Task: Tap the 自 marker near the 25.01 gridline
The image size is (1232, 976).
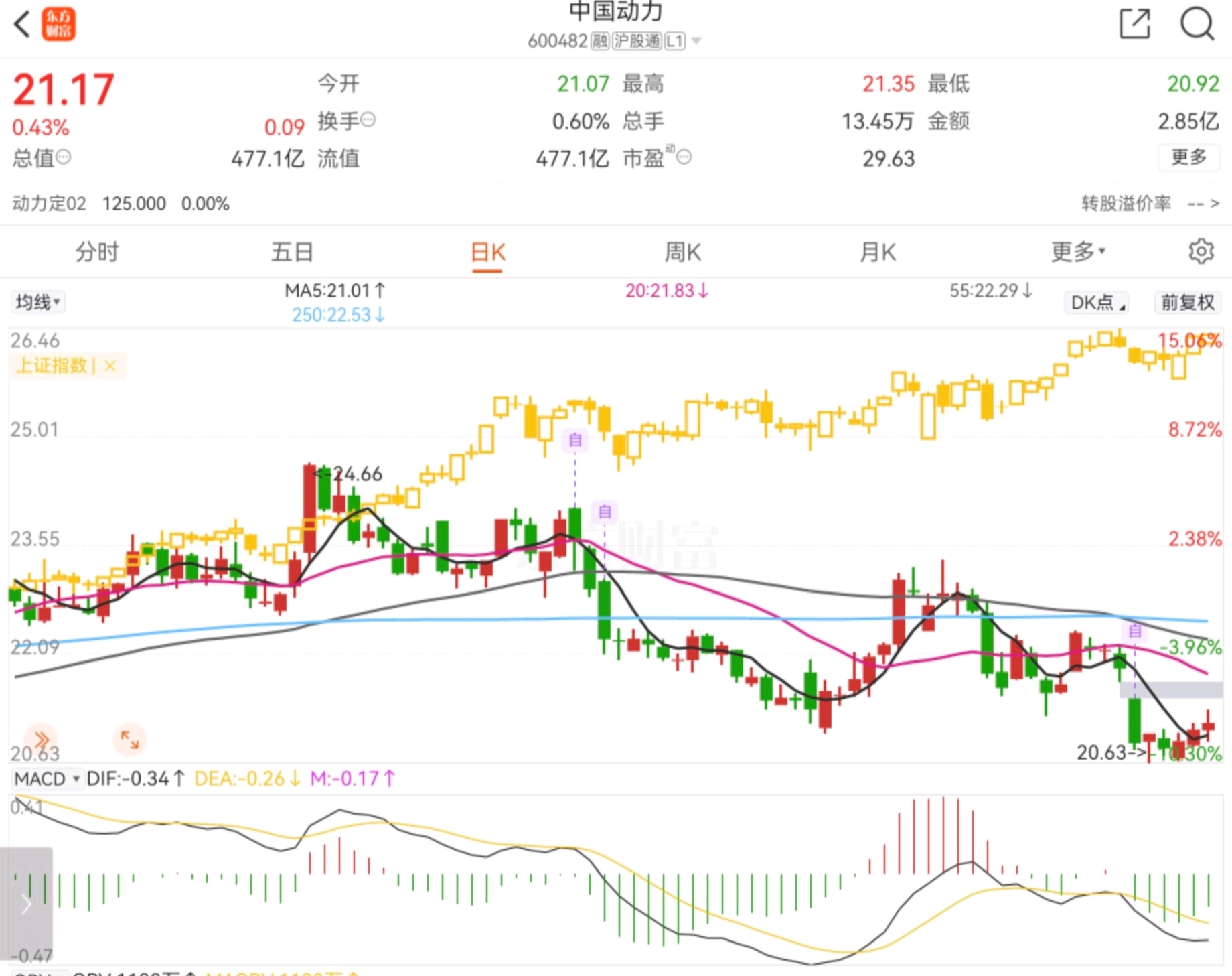Action: coord(575,440)
